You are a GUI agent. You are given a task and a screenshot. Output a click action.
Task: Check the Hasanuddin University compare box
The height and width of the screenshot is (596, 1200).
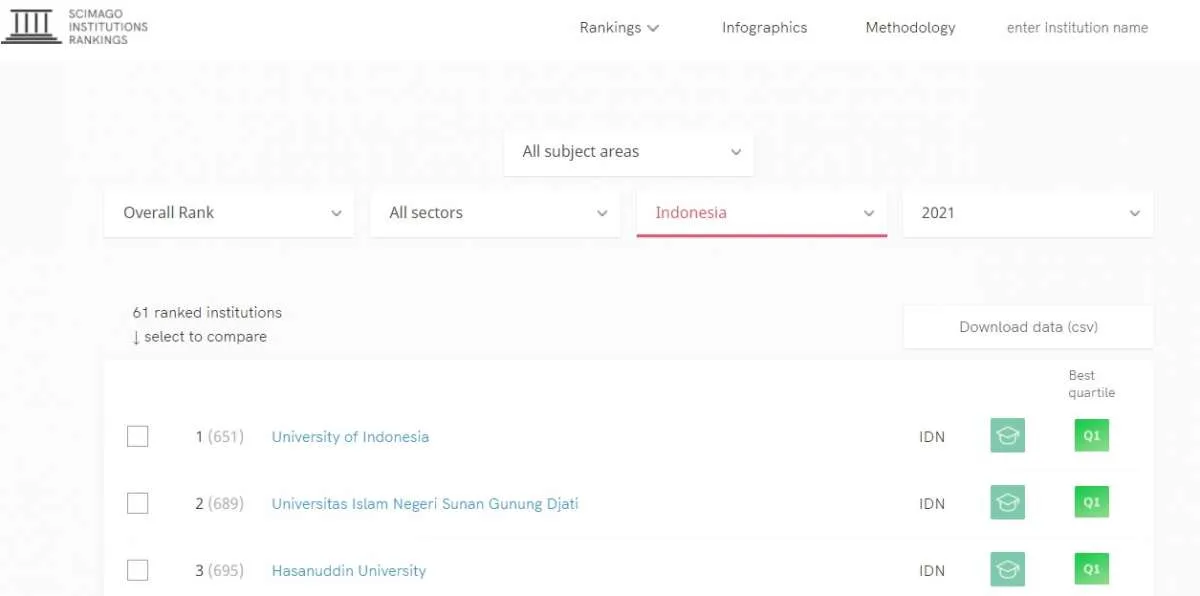(138, 570)
